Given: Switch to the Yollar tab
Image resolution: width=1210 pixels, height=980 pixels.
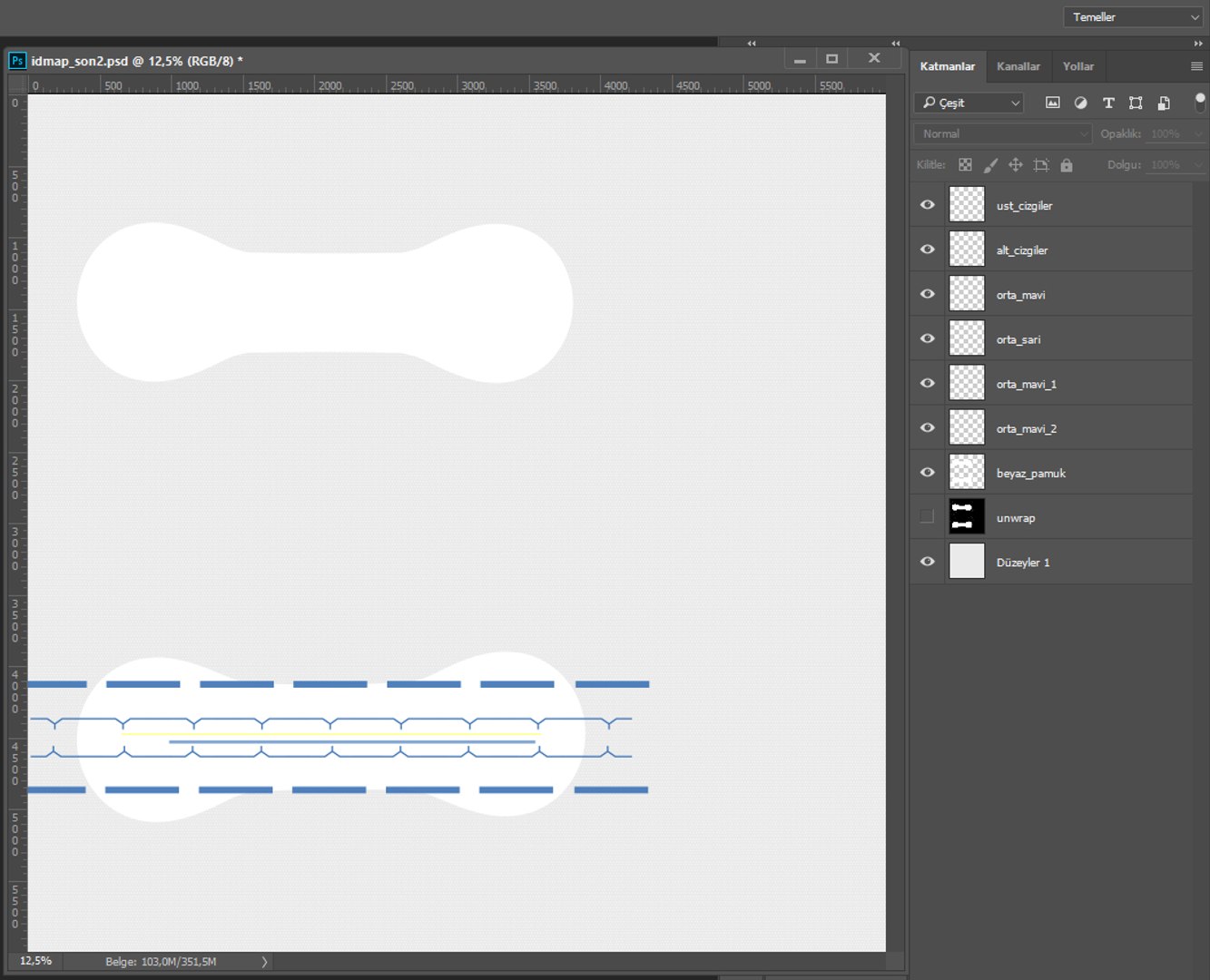Looking at the screenshot, I should tap(1078, 66).
